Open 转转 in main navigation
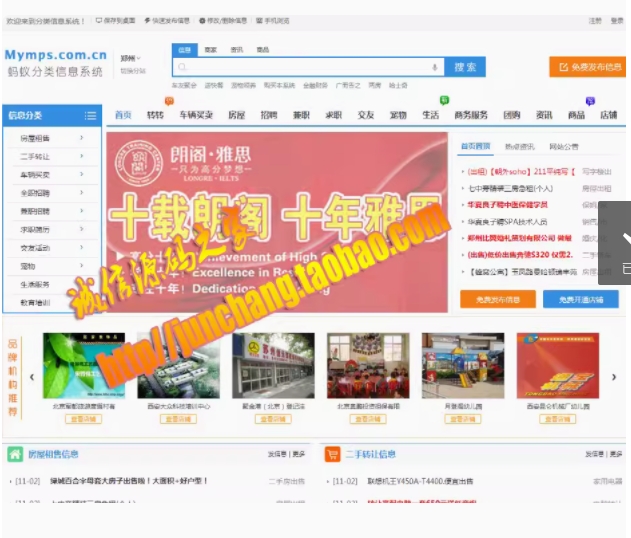Screen dimensions: 631x538 [155, 115]
